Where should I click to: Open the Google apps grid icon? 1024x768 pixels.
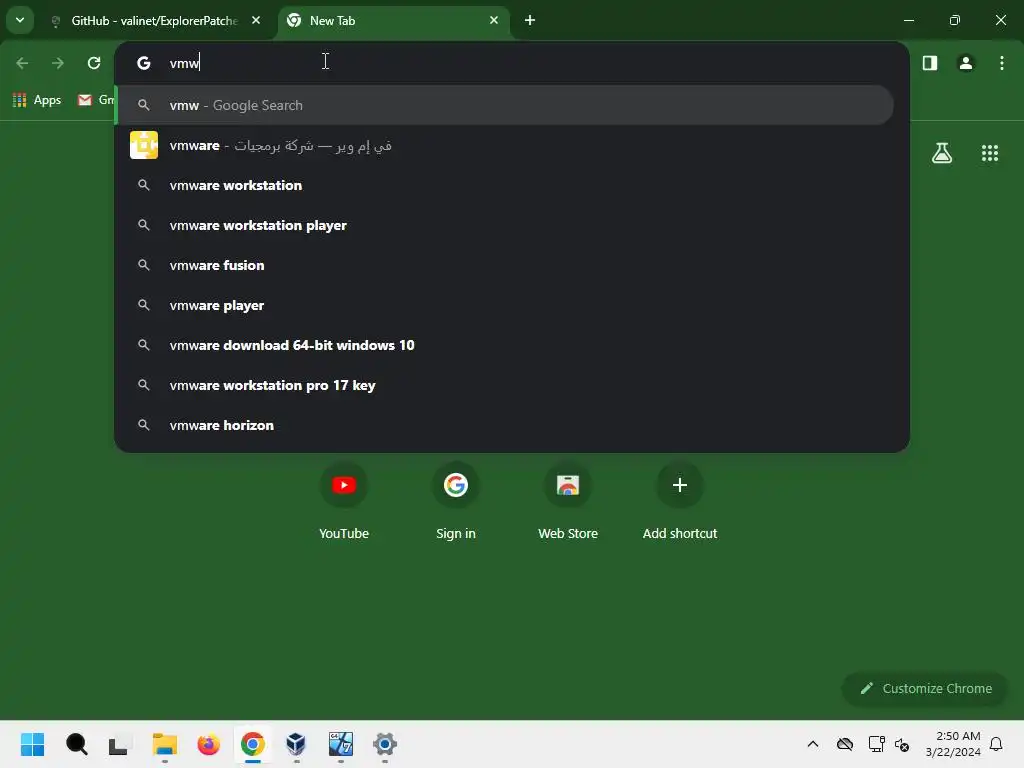coord(989,153)
